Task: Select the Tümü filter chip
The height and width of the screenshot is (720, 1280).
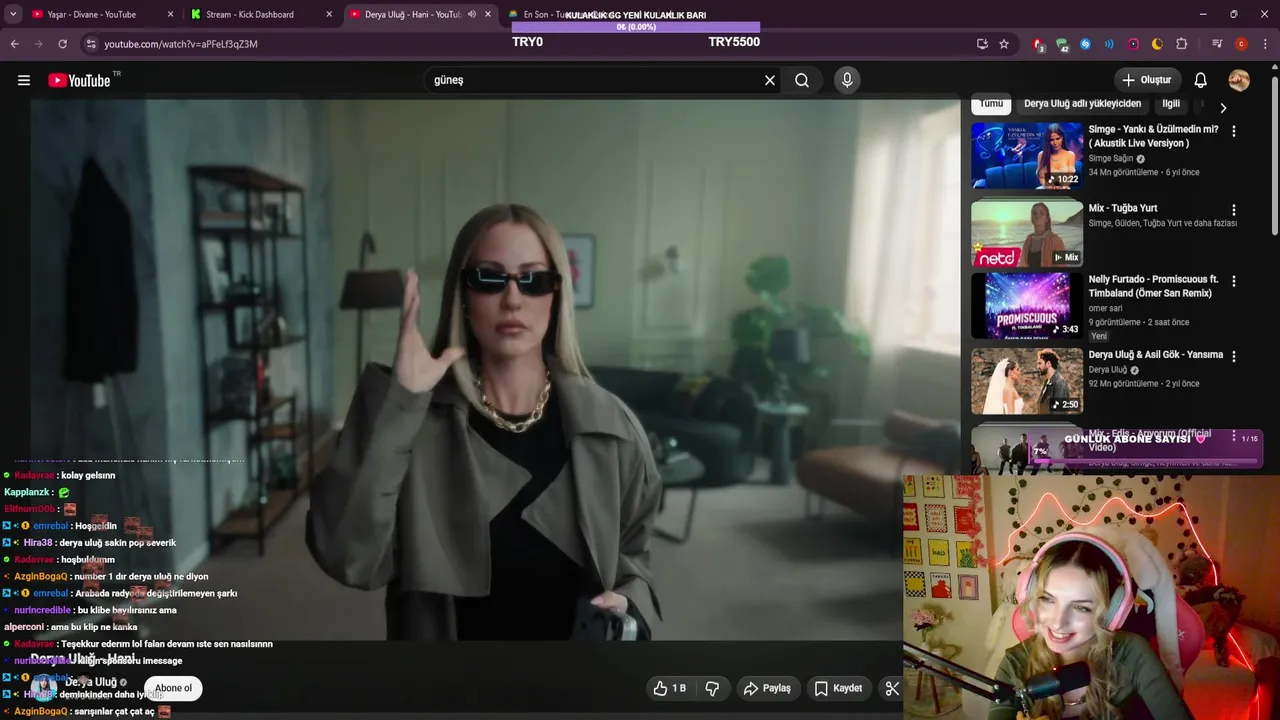Action: [991, 104]
